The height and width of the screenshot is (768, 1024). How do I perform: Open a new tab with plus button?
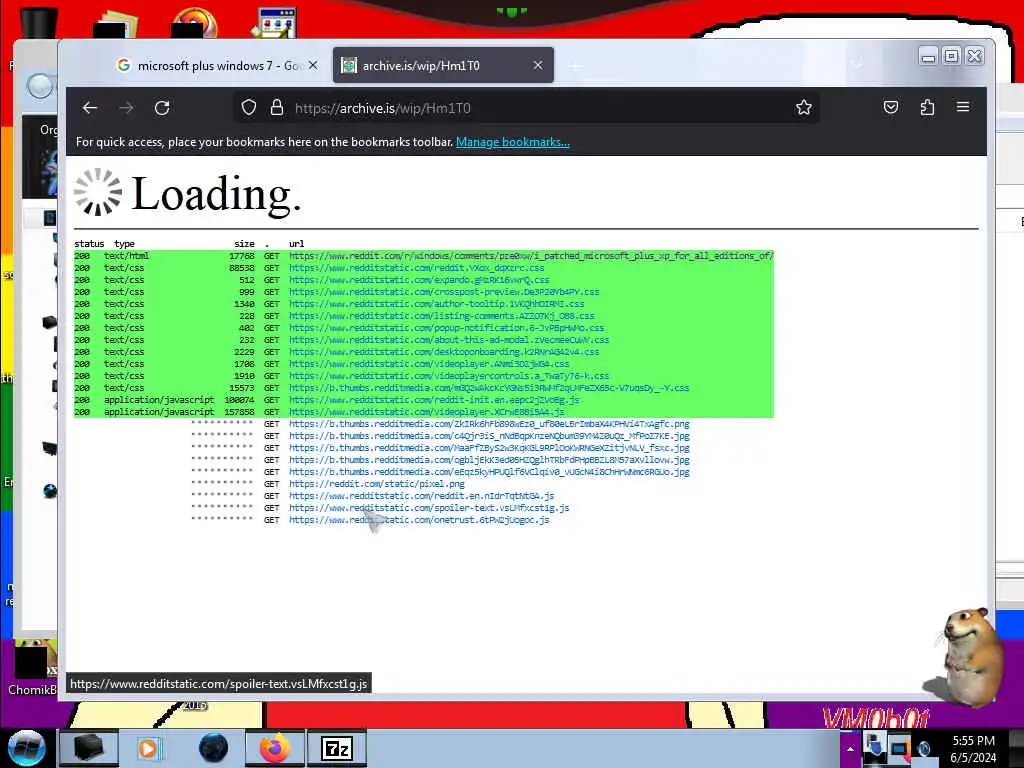[575, 66]
